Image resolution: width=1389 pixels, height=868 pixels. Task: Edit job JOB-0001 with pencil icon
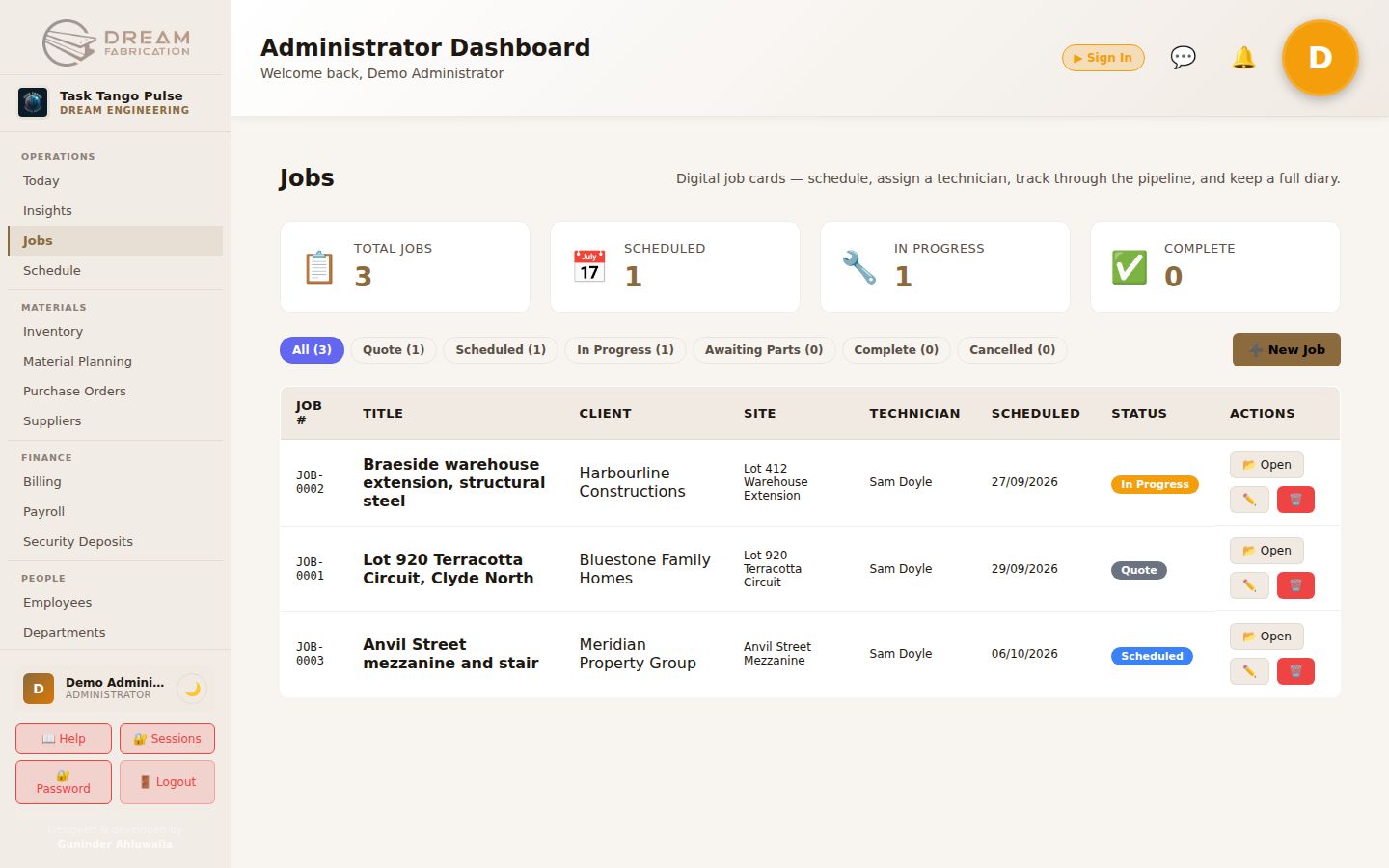coord(1249,585)
